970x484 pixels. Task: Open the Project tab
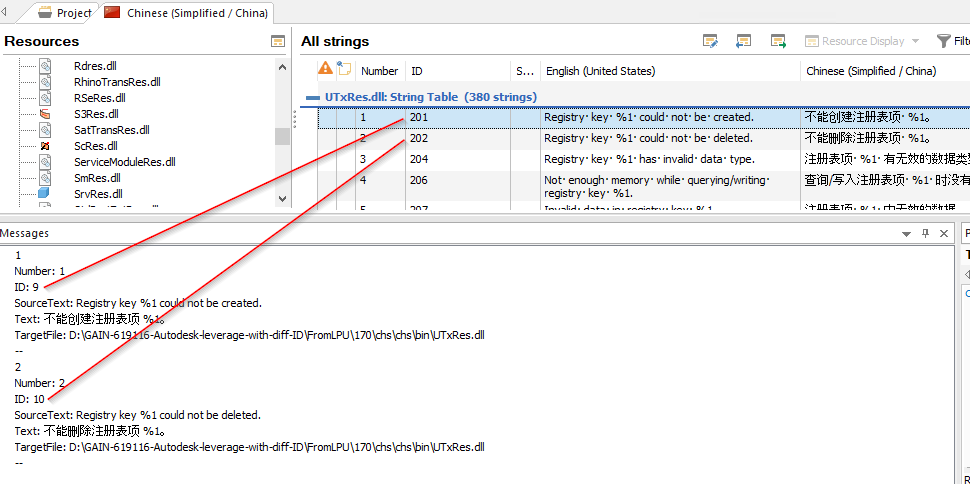coord(64,13)
